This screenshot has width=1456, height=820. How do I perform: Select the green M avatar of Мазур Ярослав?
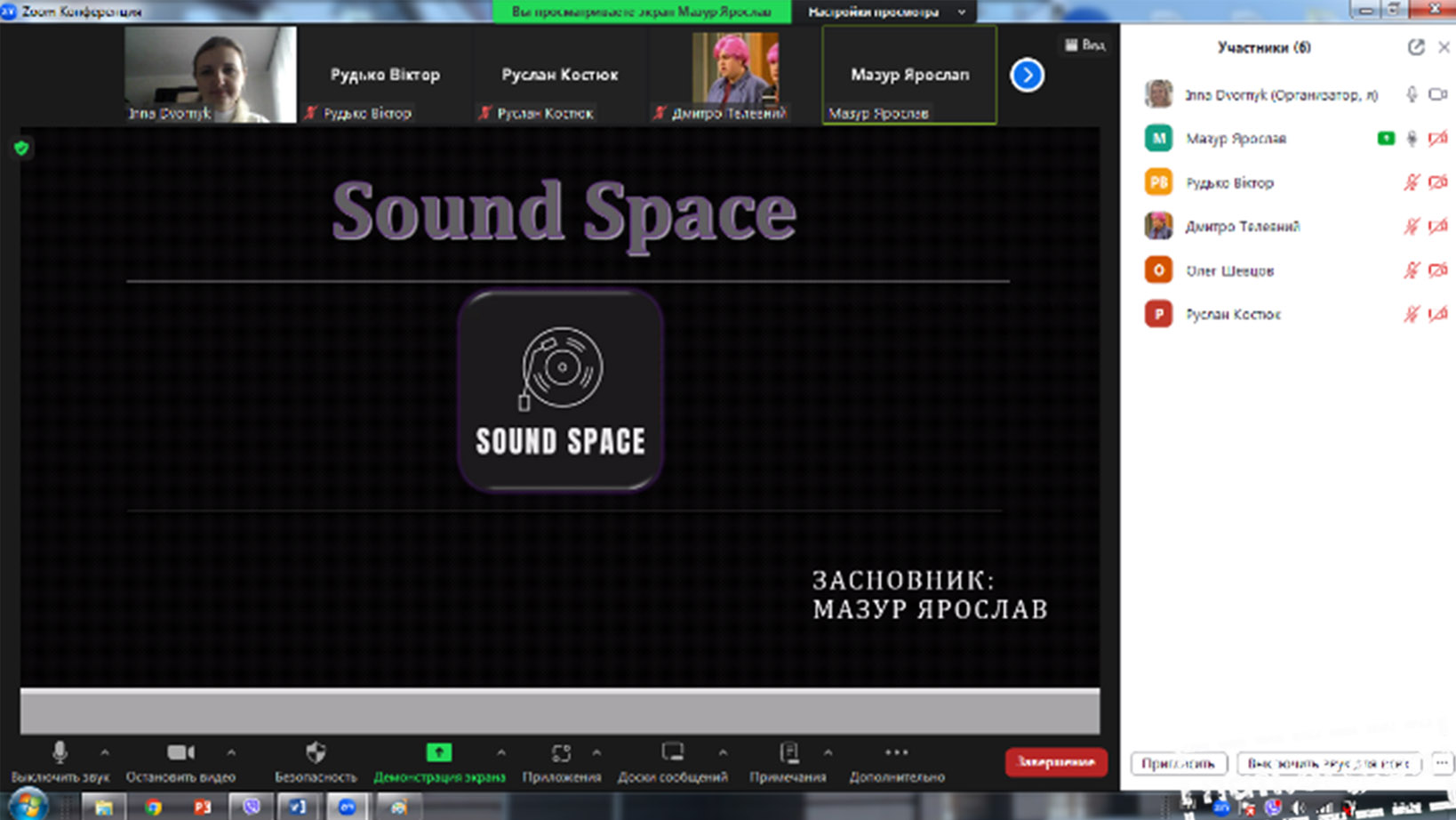click(1158, 138)
